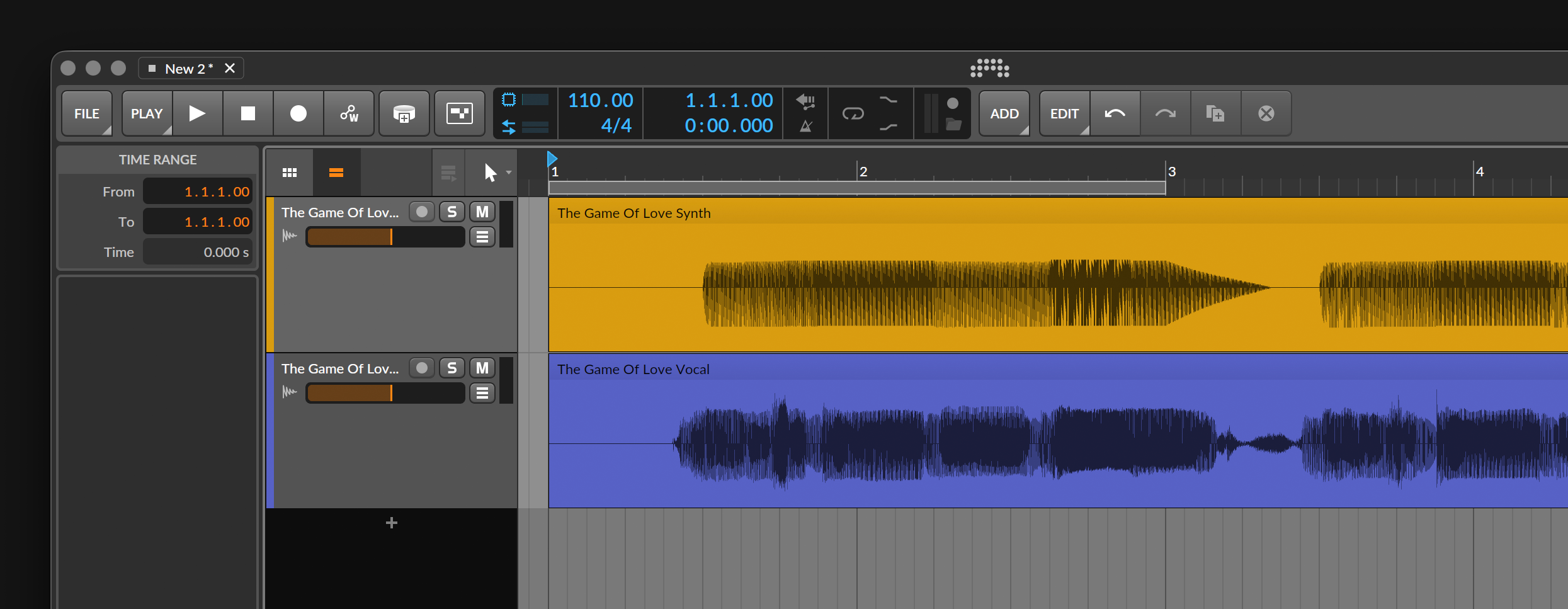Open the ADD menu dropdown
The width and height of the screenshot is (1568, 609).
click(1004, 113)
